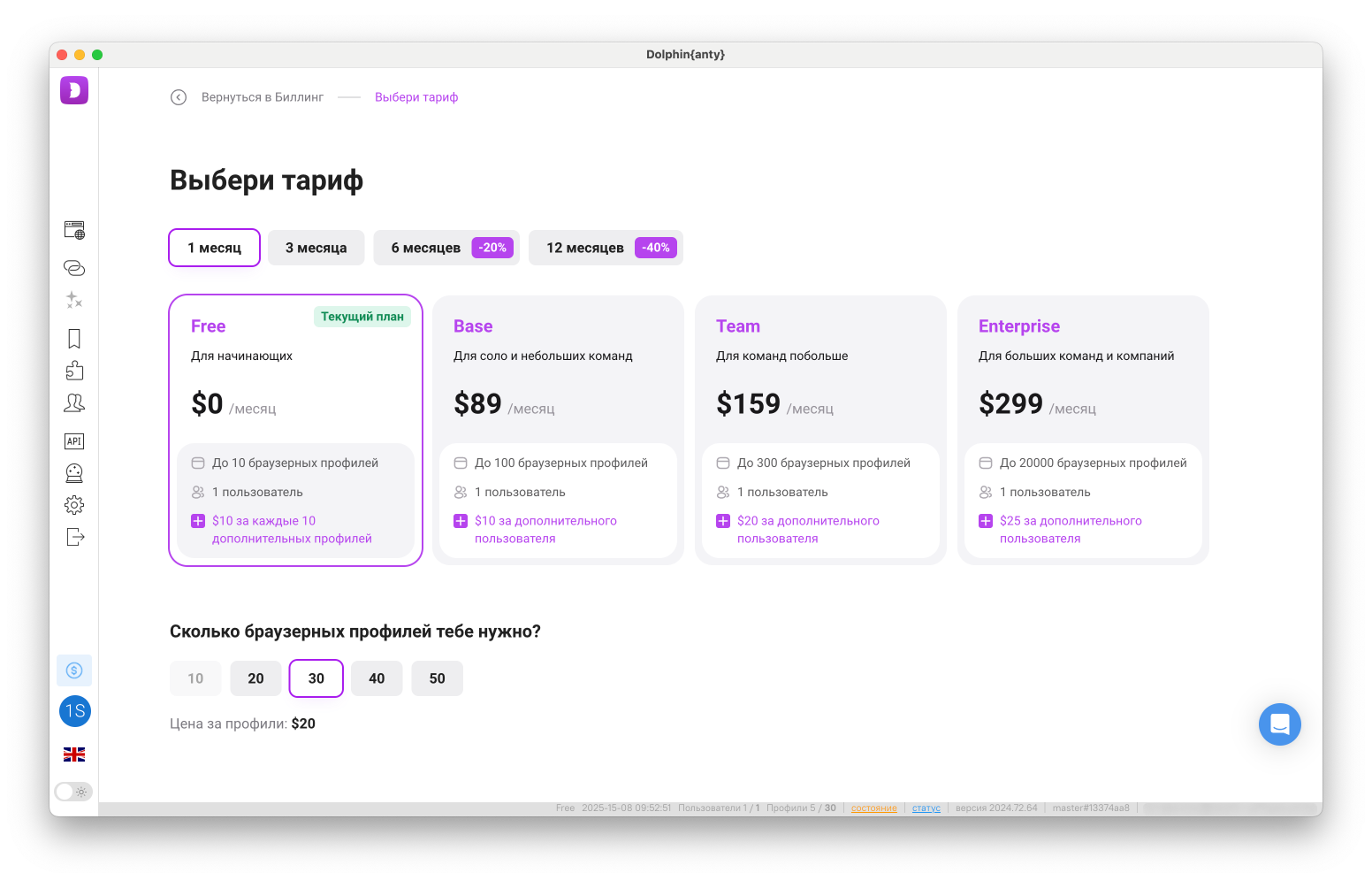Click the $89 price on Base plan
The width and height of the screenshot is (1372, 873).
477,404
